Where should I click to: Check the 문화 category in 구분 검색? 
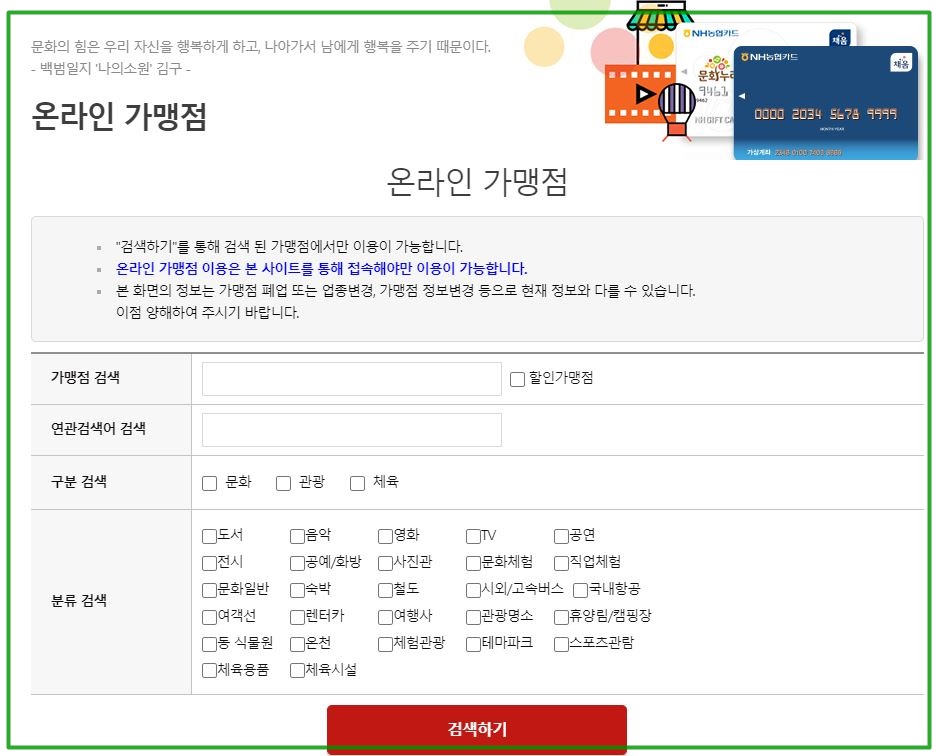(209, 483)
